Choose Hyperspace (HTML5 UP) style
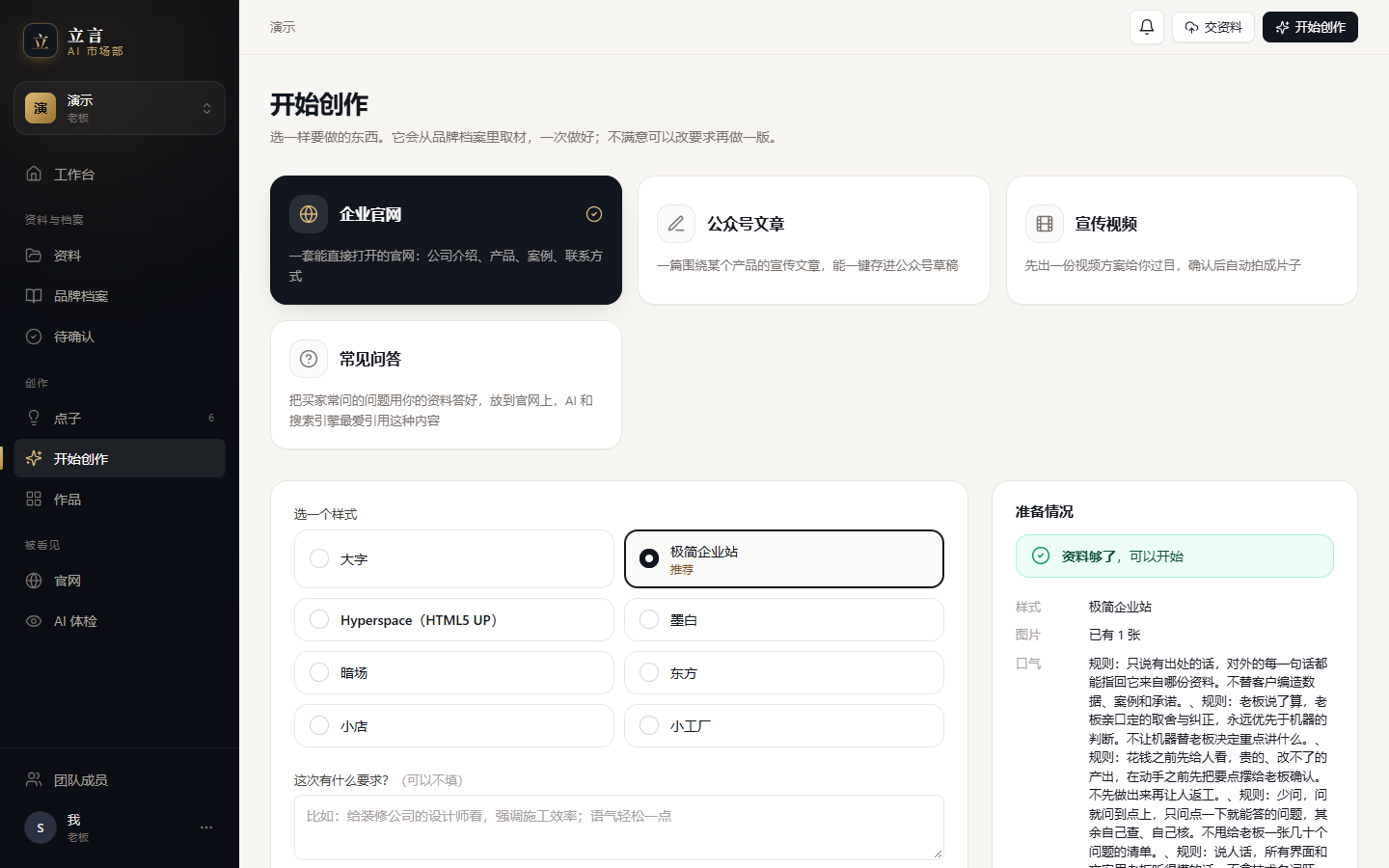1389x868 pixels. coord(453,620)
